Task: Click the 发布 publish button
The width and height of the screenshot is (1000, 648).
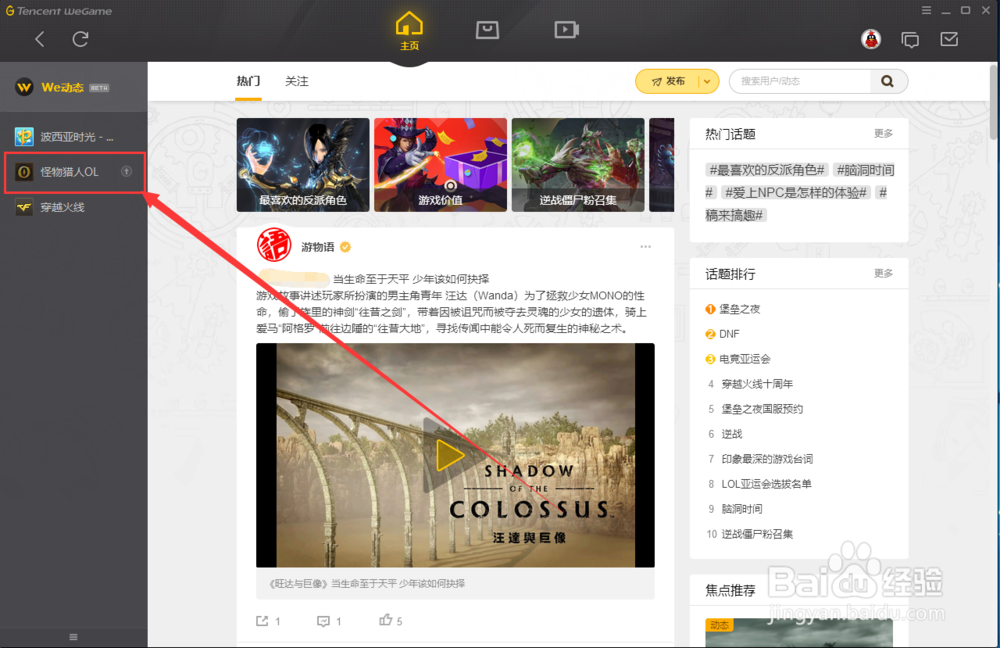Action: [672, 81]
